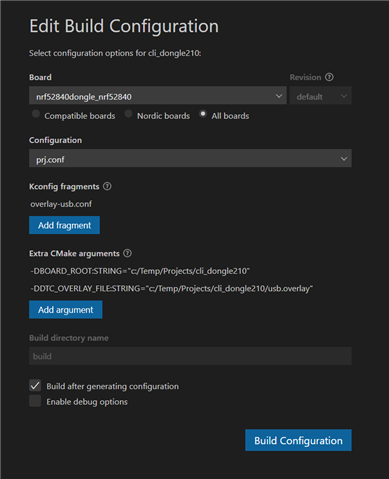Enable debug options checkbox

click(x=35, y=401)
